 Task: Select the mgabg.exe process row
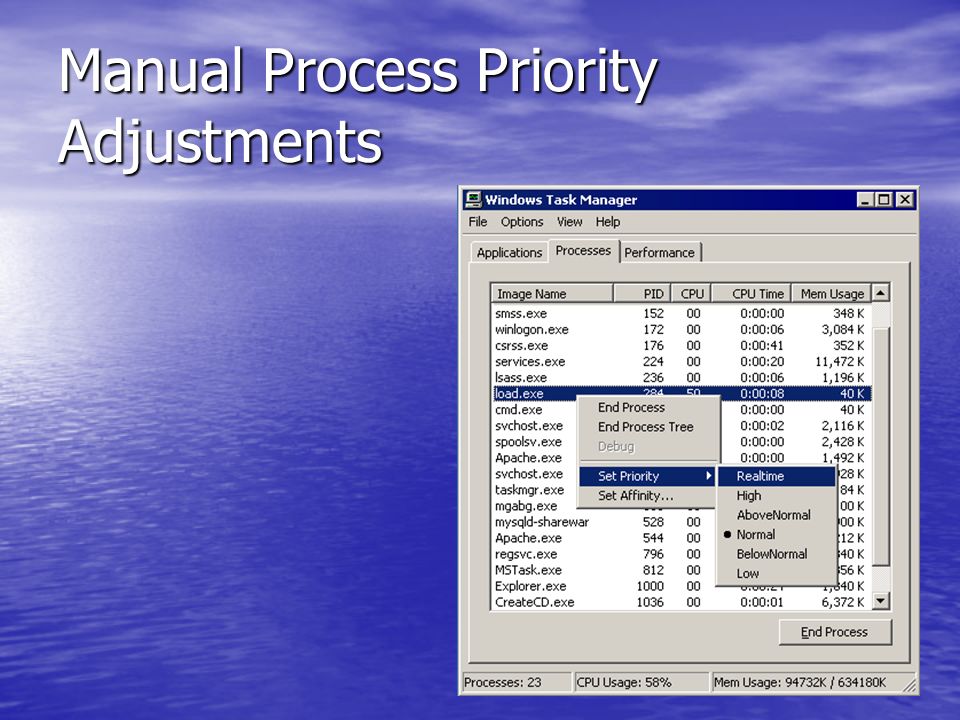pos(534,506)
